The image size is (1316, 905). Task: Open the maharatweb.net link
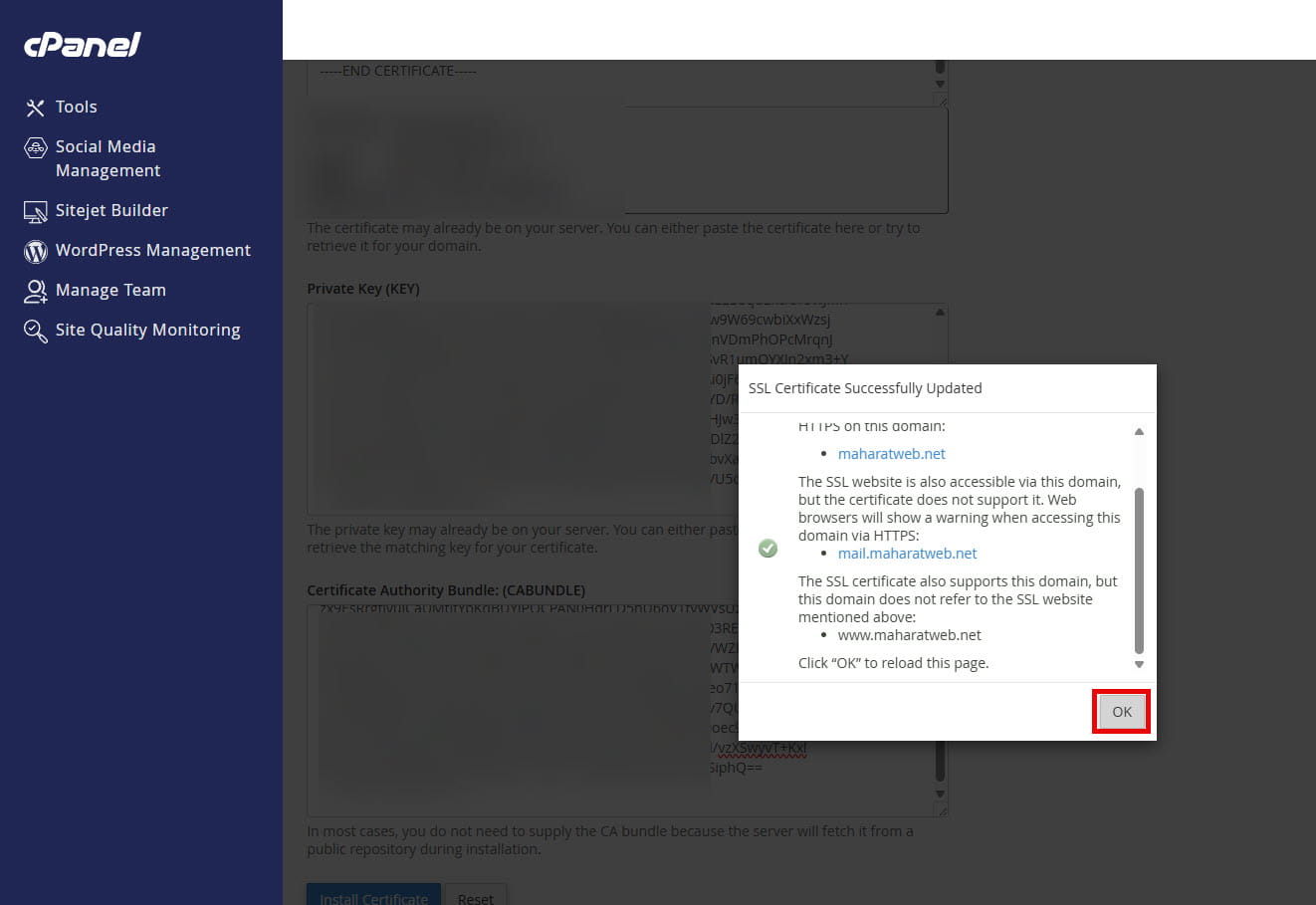tap(891, 454)
